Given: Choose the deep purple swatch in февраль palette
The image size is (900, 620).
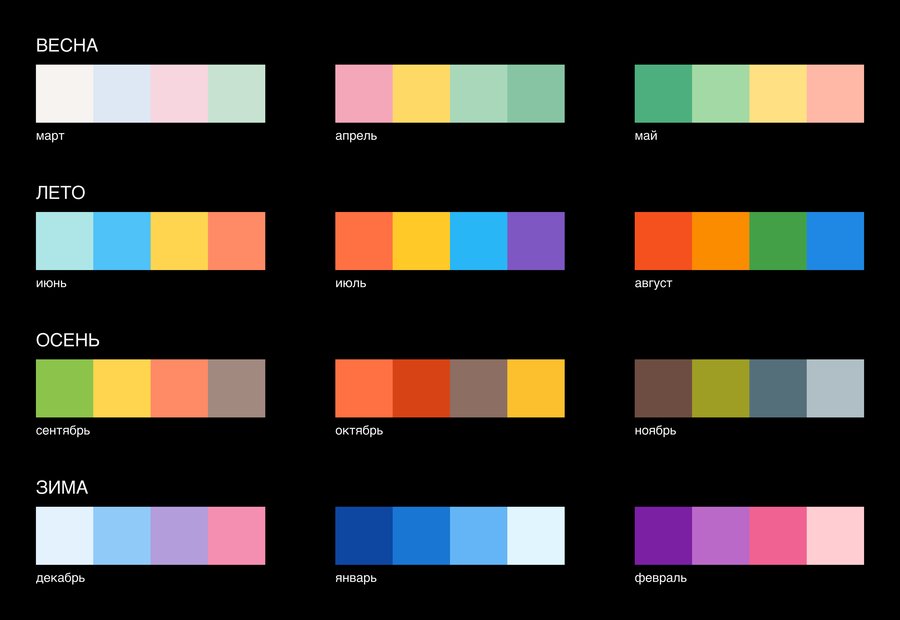Looking at the screenshot, I should coord(664,536).
